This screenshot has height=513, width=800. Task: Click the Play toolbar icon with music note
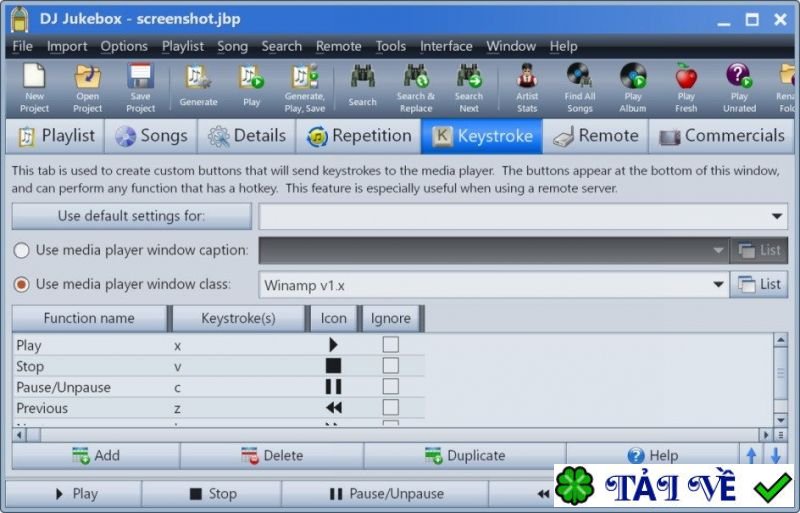(x=252, y=88)
